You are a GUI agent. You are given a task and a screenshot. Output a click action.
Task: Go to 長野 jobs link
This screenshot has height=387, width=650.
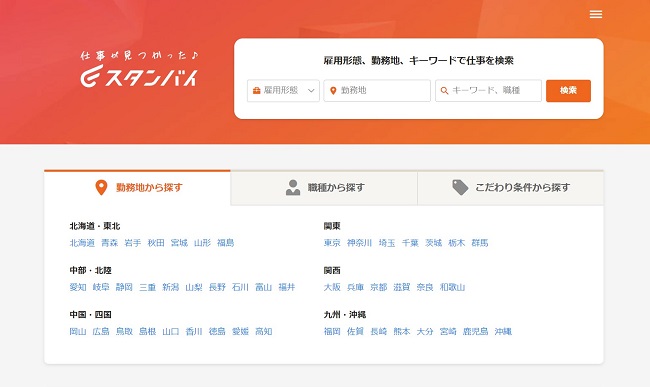pos(217,287)
